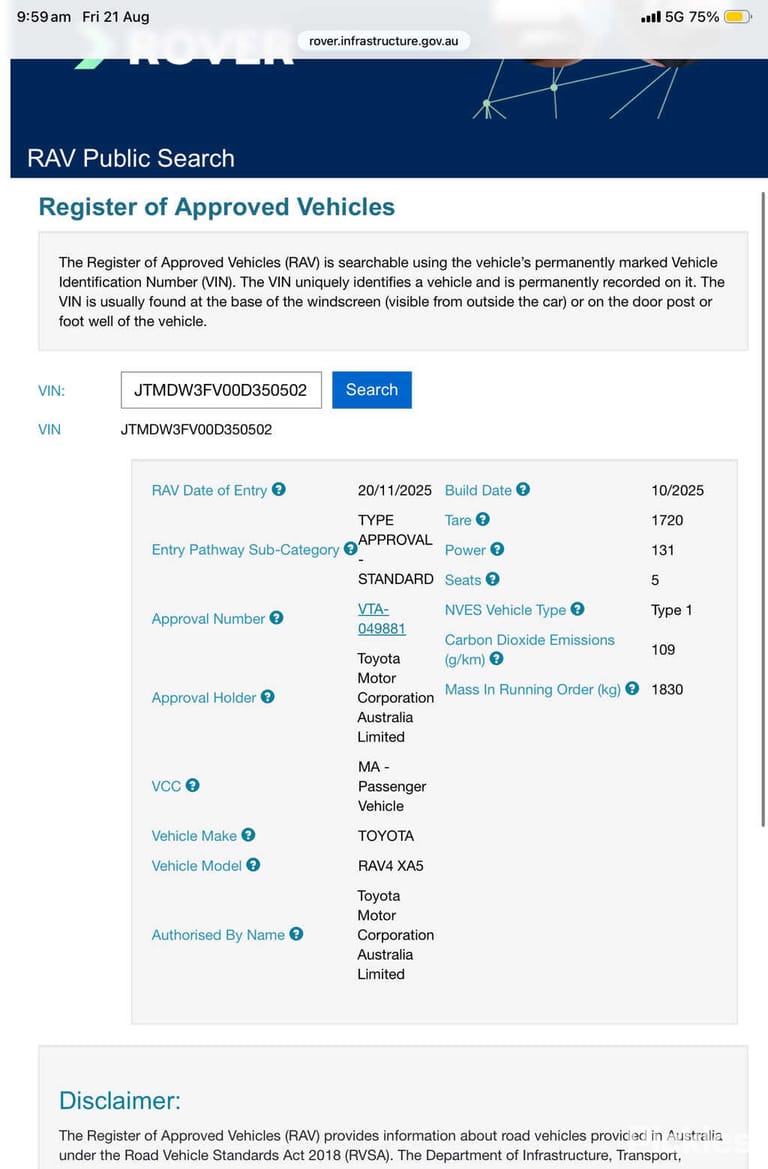
Task: Click the Power help icon
Action: (497, 549)
